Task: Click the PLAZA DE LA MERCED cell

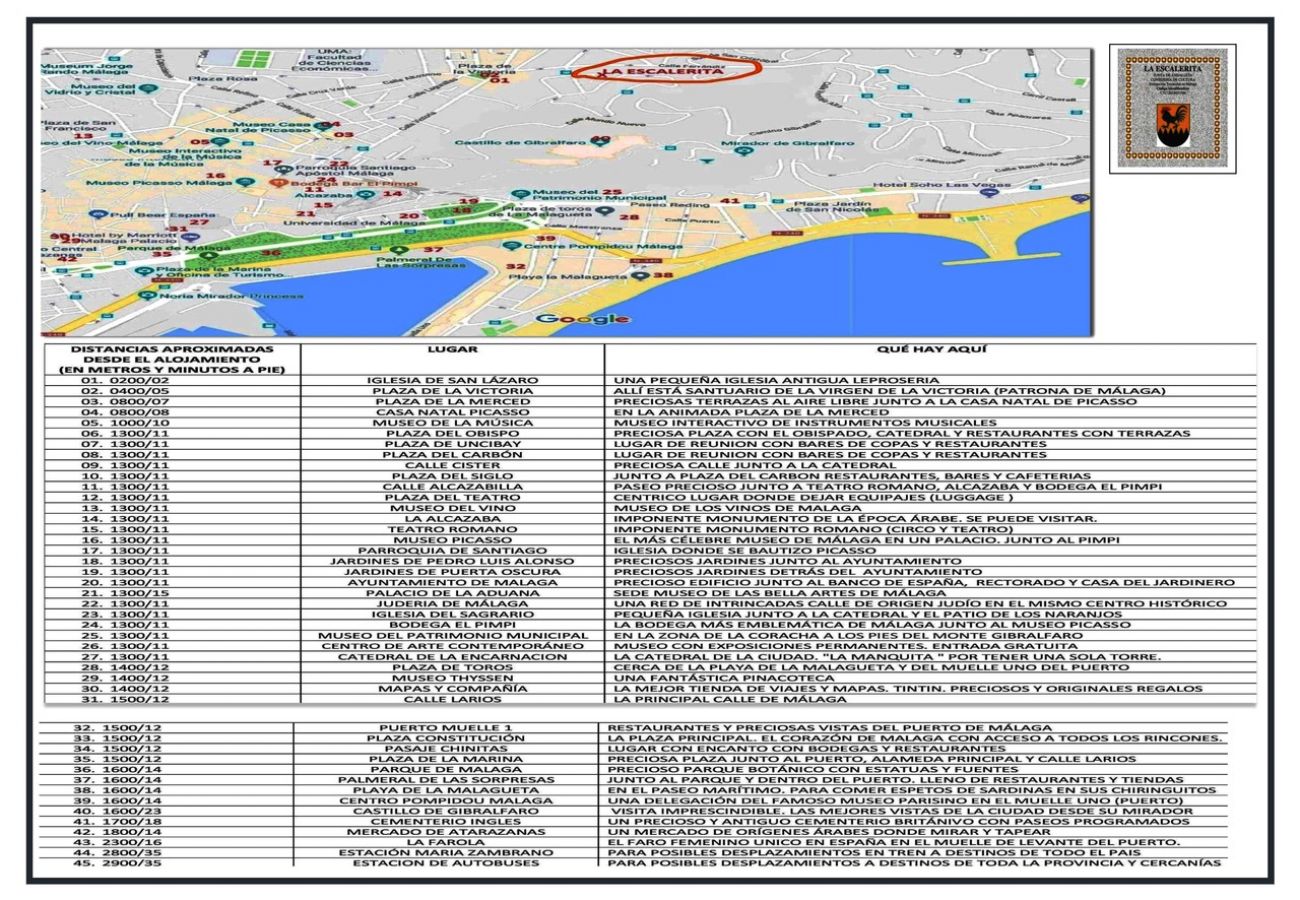Action: (452, 401)
